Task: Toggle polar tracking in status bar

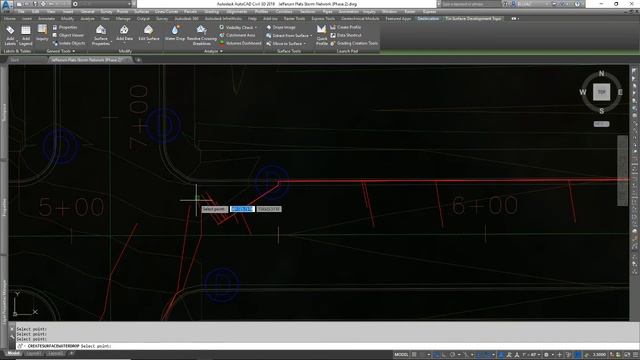Action: click(x=453, y=355)
